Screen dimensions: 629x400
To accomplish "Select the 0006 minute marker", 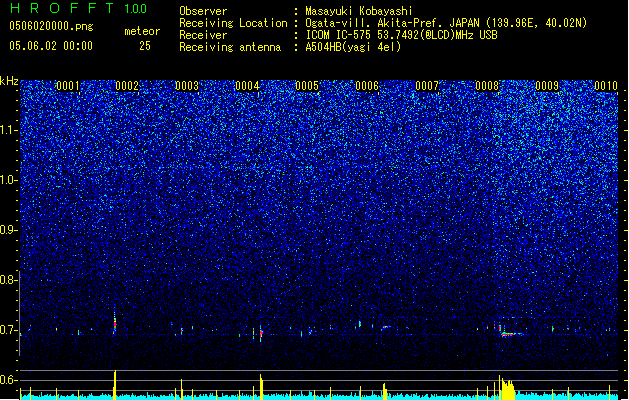I will tap(367, 86).
